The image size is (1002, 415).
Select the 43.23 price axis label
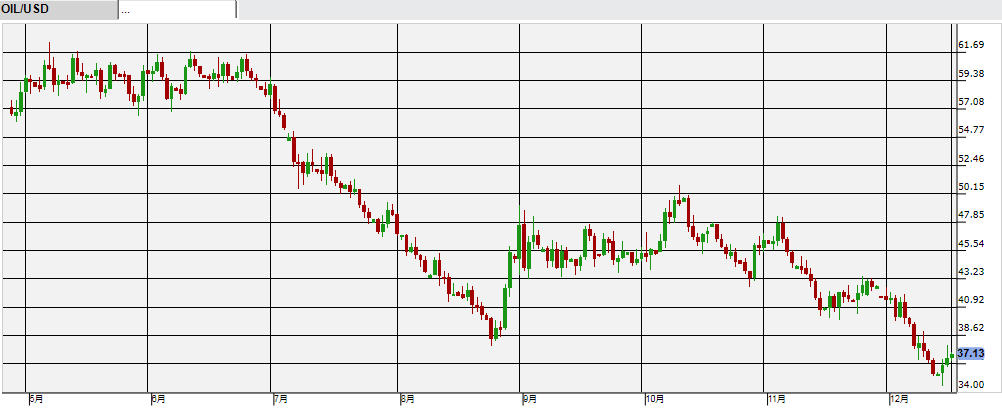pos(972,271)
